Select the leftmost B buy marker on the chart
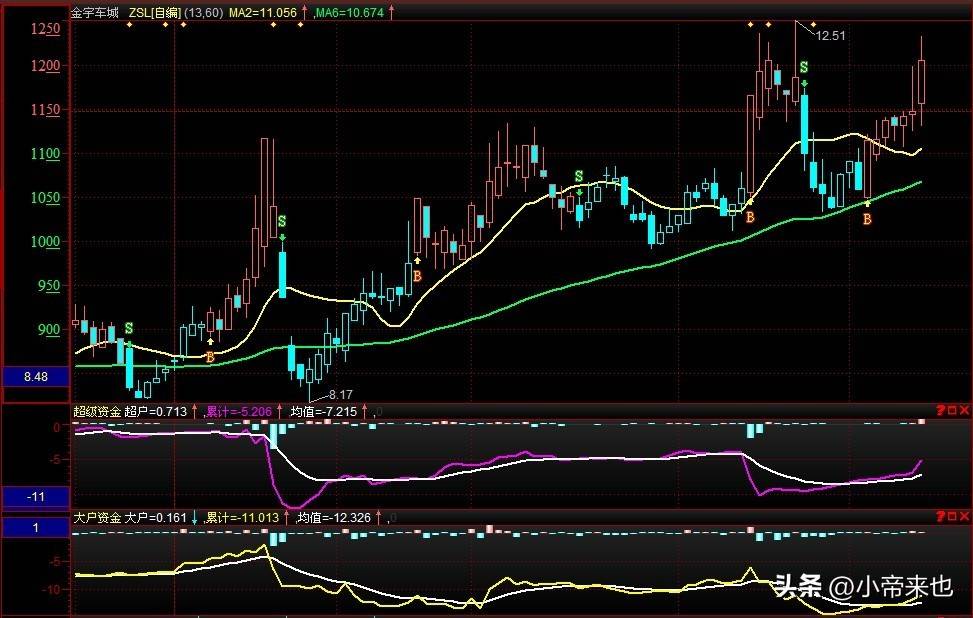Image resolution: width=973 pixels, height=618 pixels. point(210,357)
